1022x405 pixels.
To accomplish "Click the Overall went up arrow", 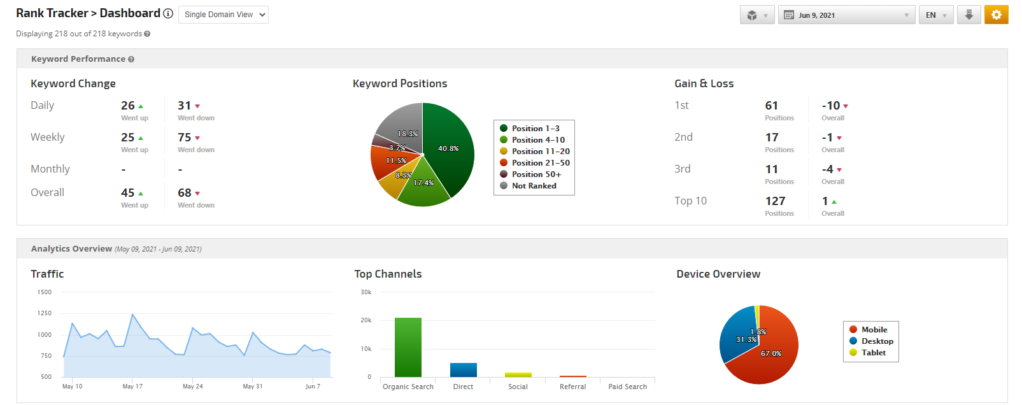I will coord(141,193).
